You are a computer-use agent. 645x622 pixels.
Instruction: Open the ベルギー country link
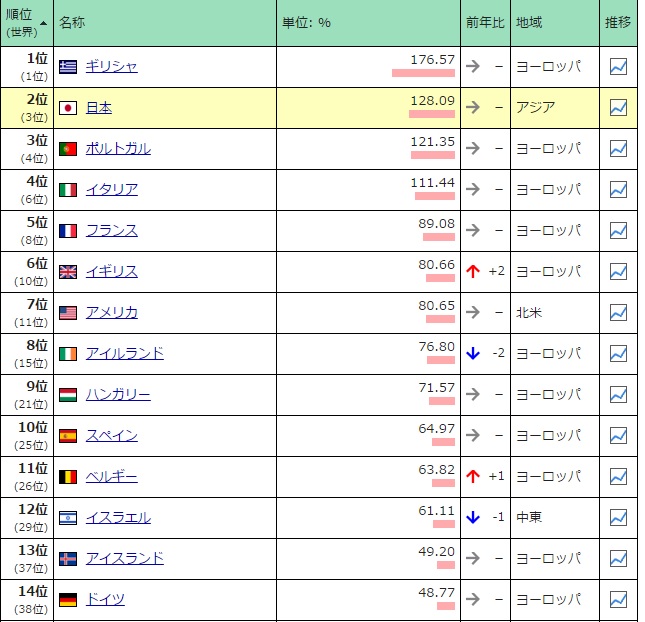tap(111, 476)
